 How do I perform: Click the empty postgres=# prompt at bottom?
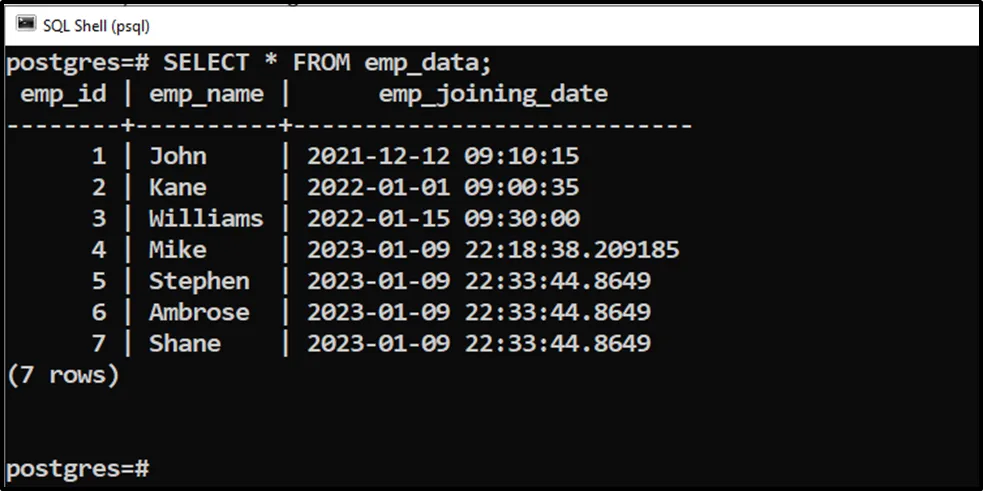pyautogui.click(x=78, y=467)
